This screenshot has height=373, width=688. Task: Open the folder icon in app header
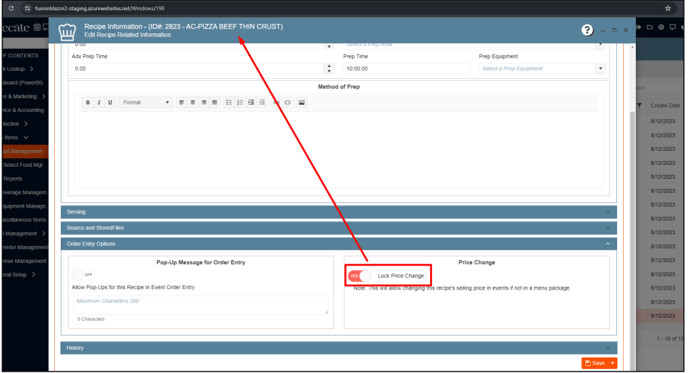pyautogui.click(x=650, y=27)
